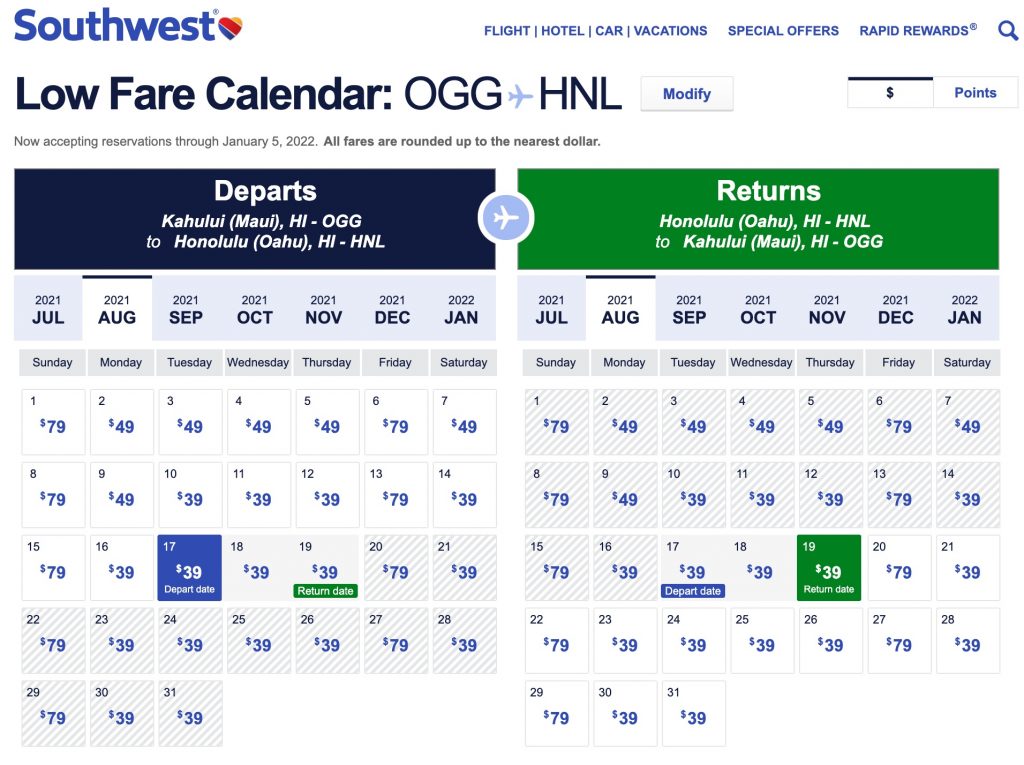Click the round airplane swap icon
1024x765 pixels.
tap(506, 218)
